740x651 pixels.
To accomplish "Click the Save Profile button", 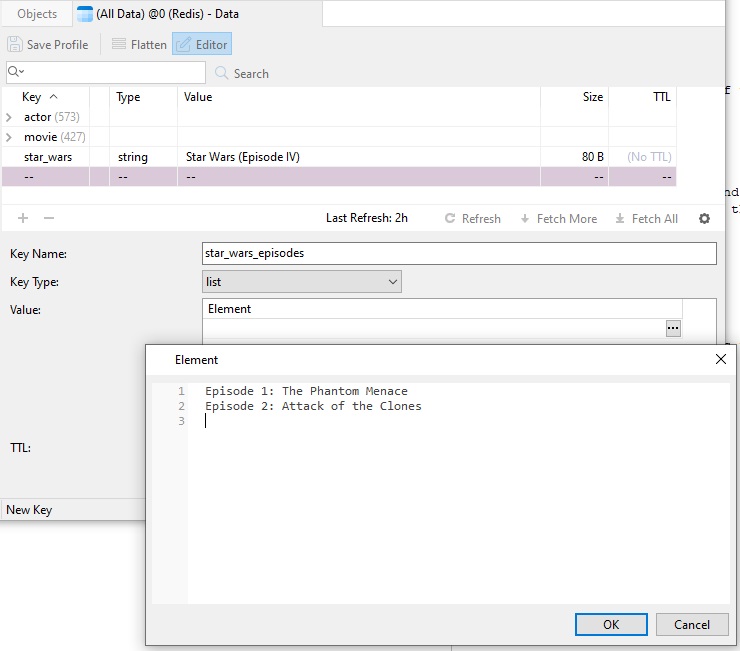I will click(x=48, y=44).
